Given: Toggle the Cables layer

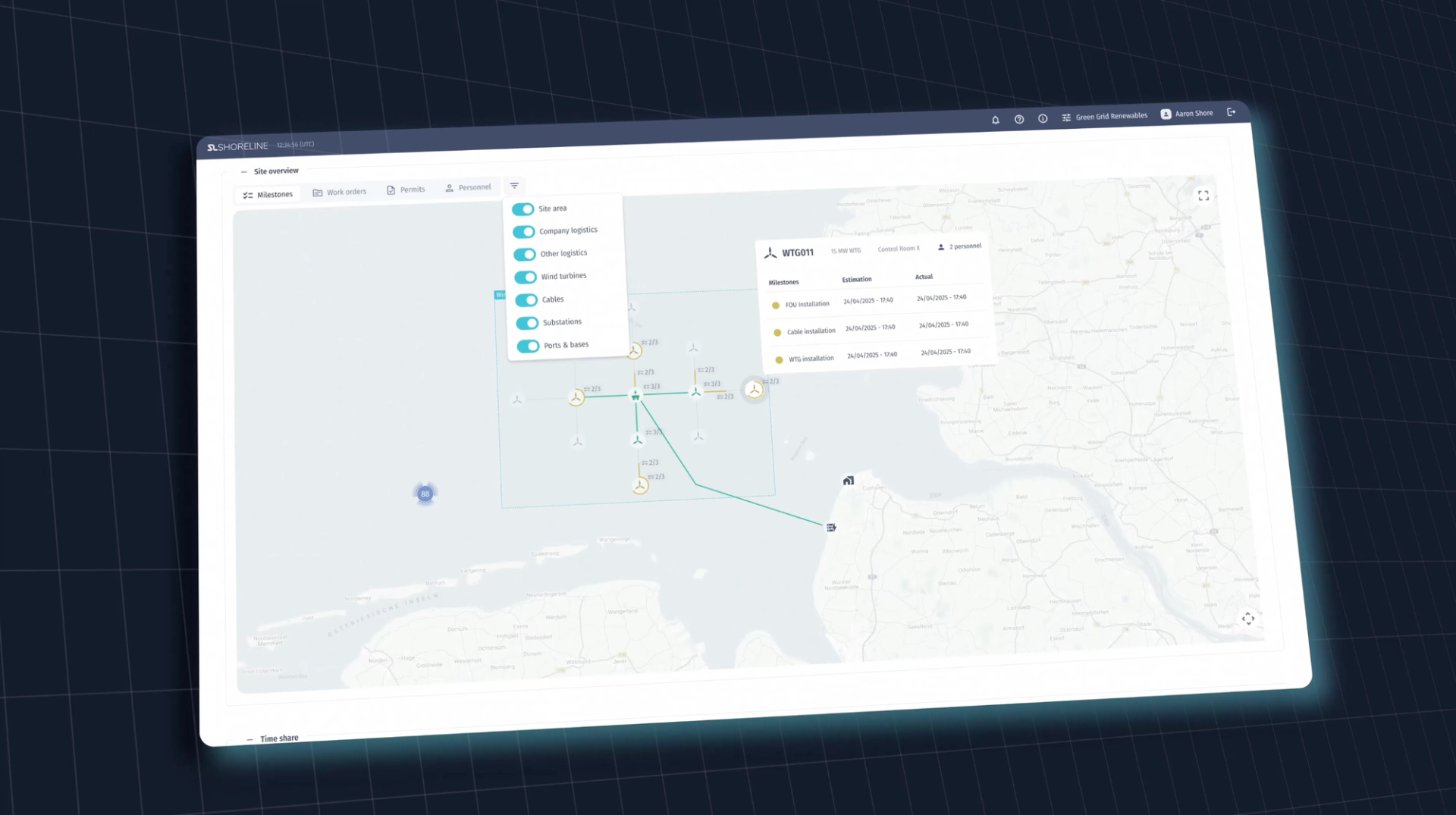Looking at the screenshot, I should pos(526,300).
